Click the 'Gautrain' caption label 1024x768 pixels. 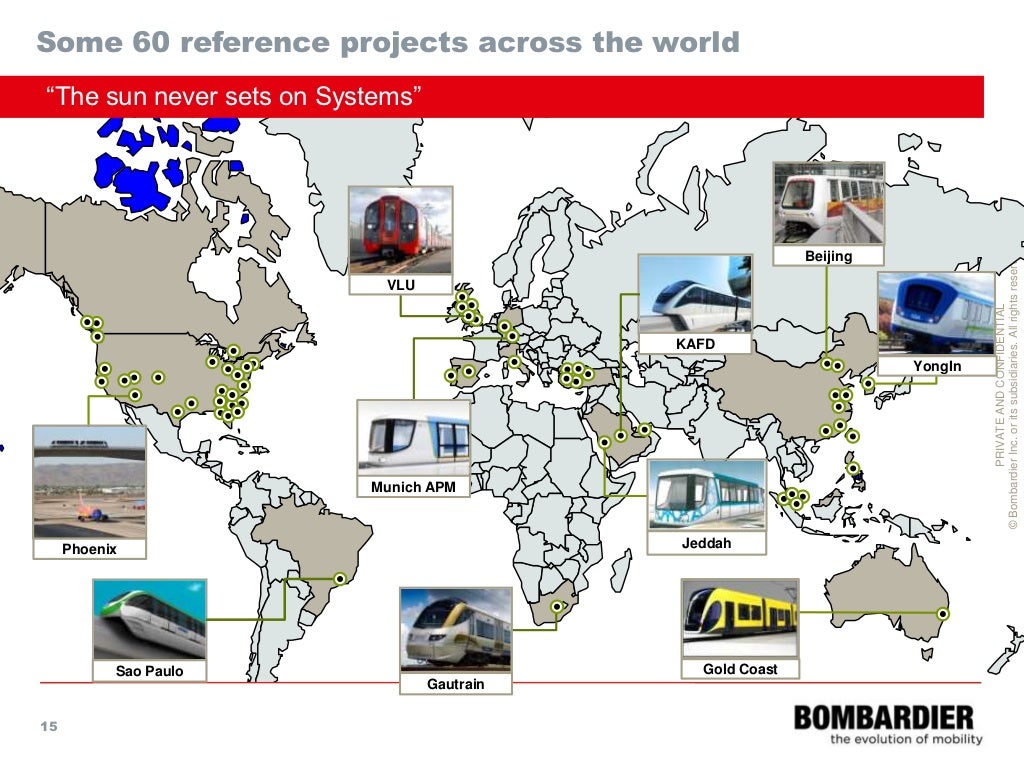point(456,684)
